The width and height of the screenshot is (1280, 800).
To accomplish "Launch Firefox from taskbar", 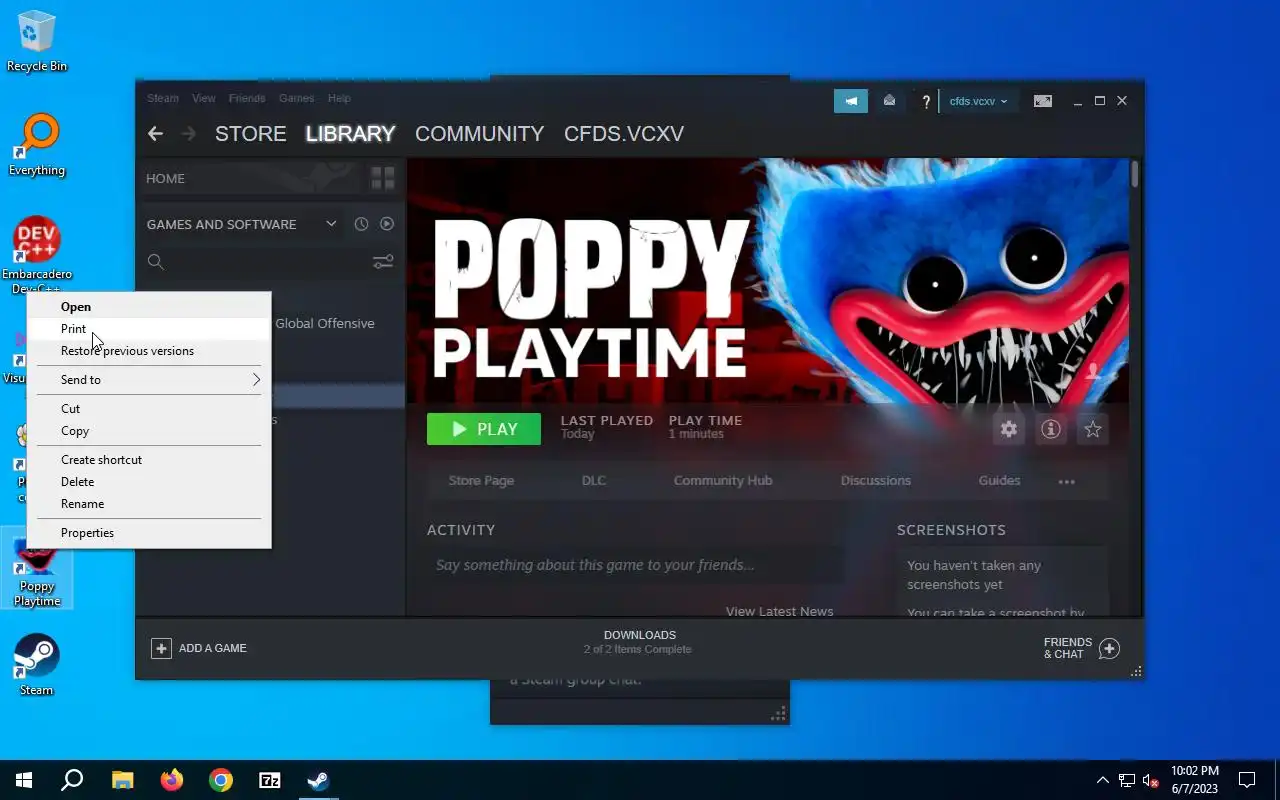I will pyautogui.click(x=172, y=780).
